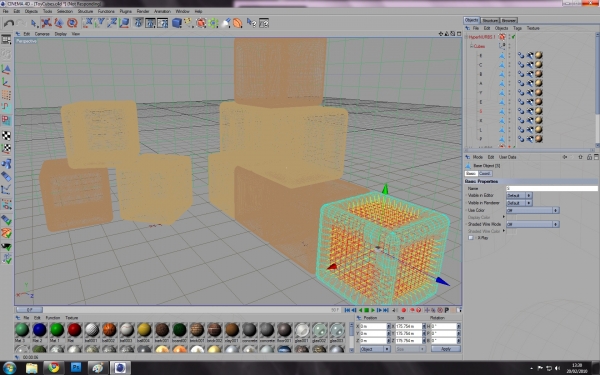Tick the X-Ray checkbox
600x375 pixels.
471,238
